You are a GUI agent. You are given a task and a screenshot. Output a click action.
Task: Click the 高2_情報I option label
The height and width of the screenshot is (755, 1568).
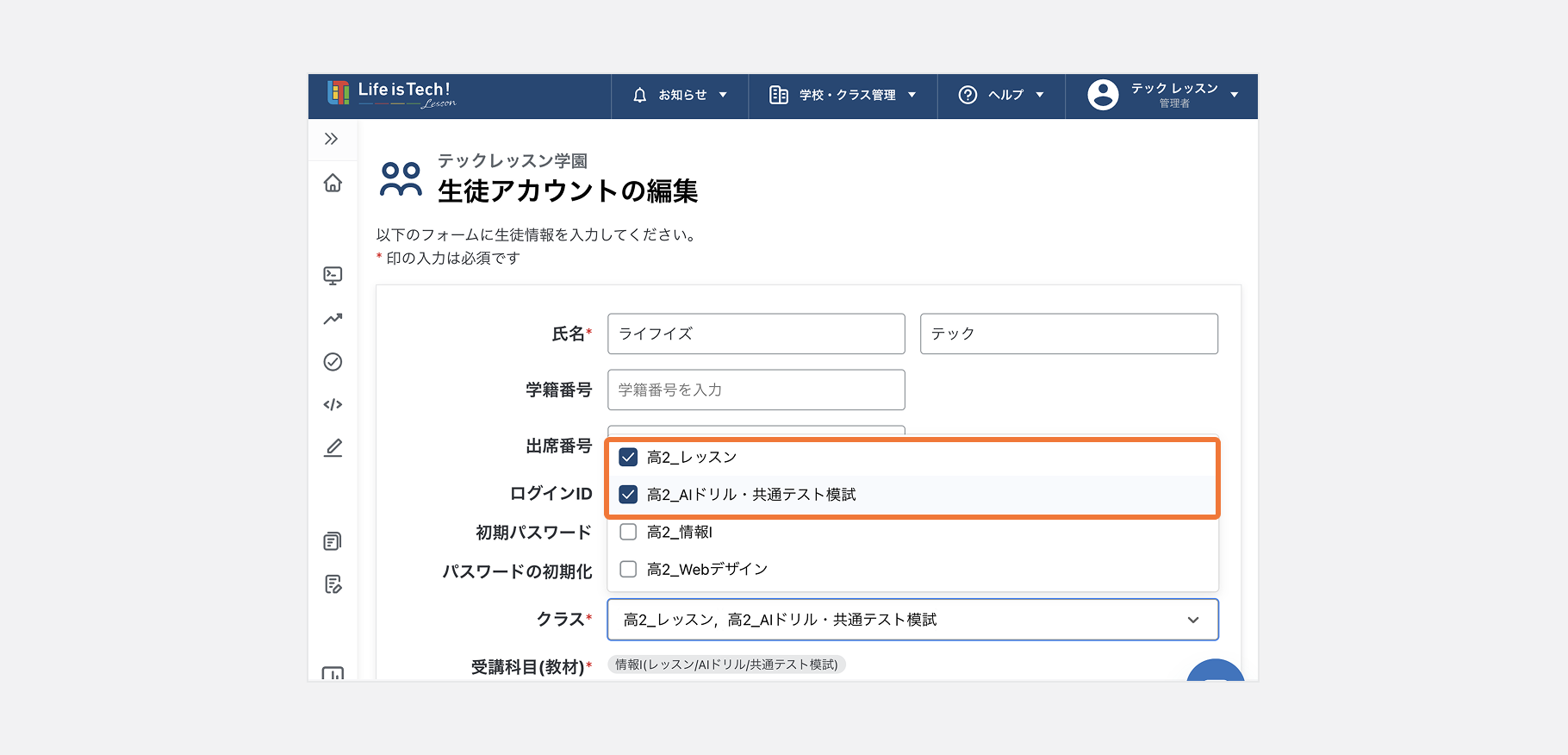click(680, 532)
